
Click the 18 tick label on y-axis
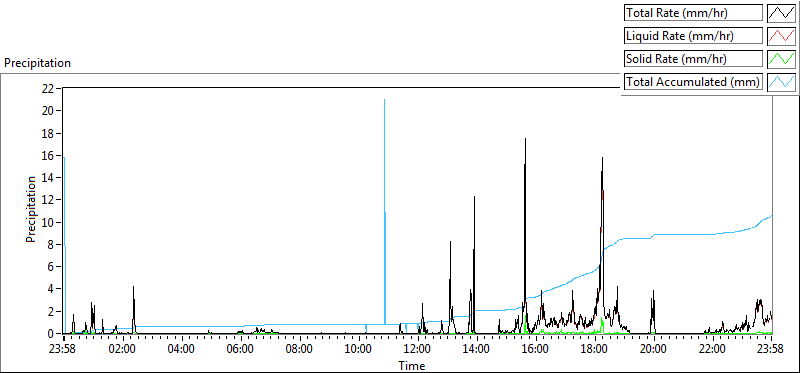48,133
